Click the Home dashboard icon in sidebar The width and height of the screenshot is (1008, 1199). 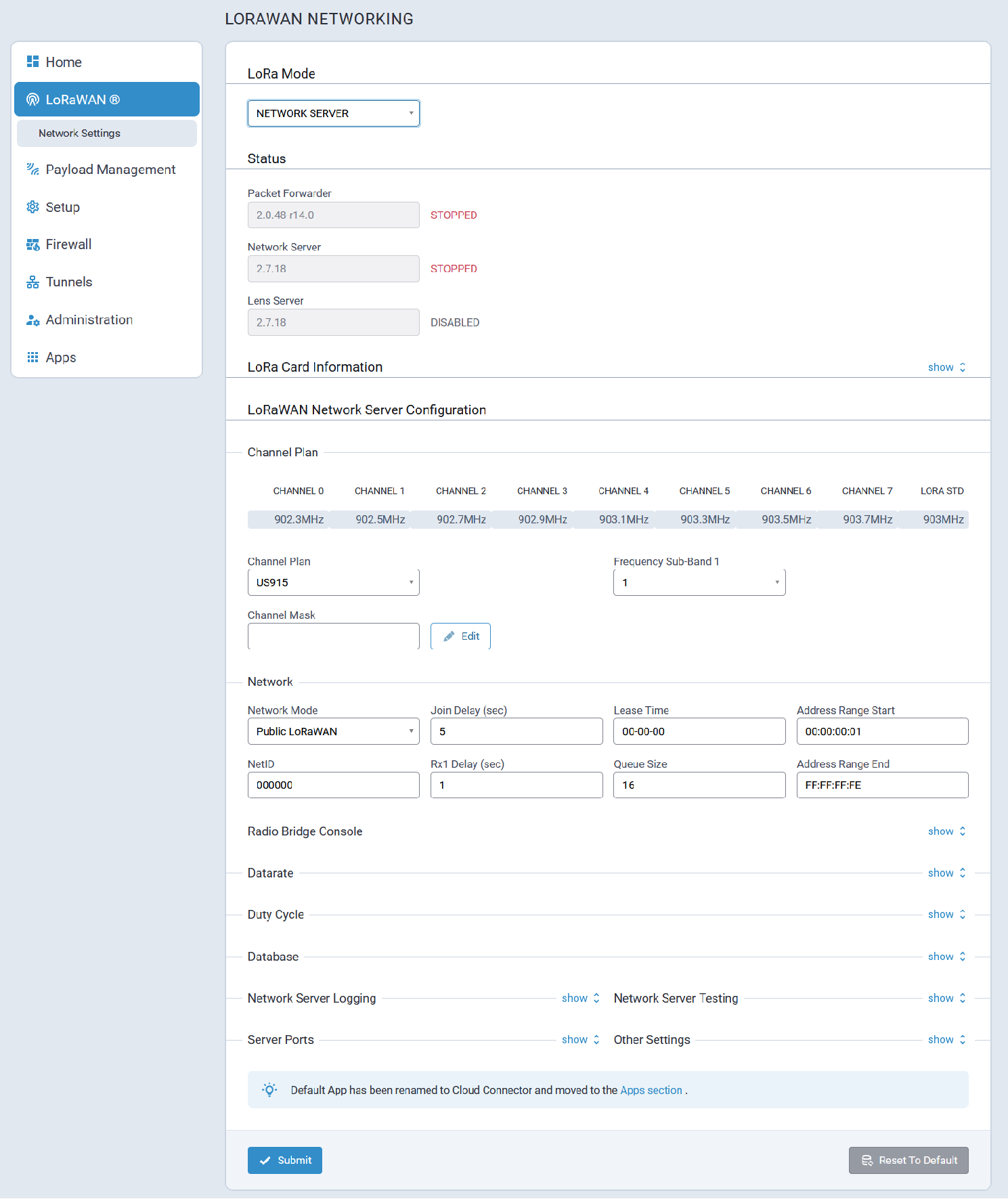pos(32,62)
